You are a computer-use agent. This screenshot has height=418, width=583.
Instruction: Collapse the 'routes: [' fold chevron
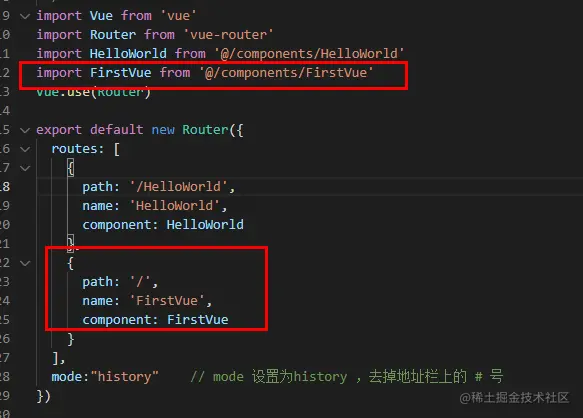click(25, 149)
